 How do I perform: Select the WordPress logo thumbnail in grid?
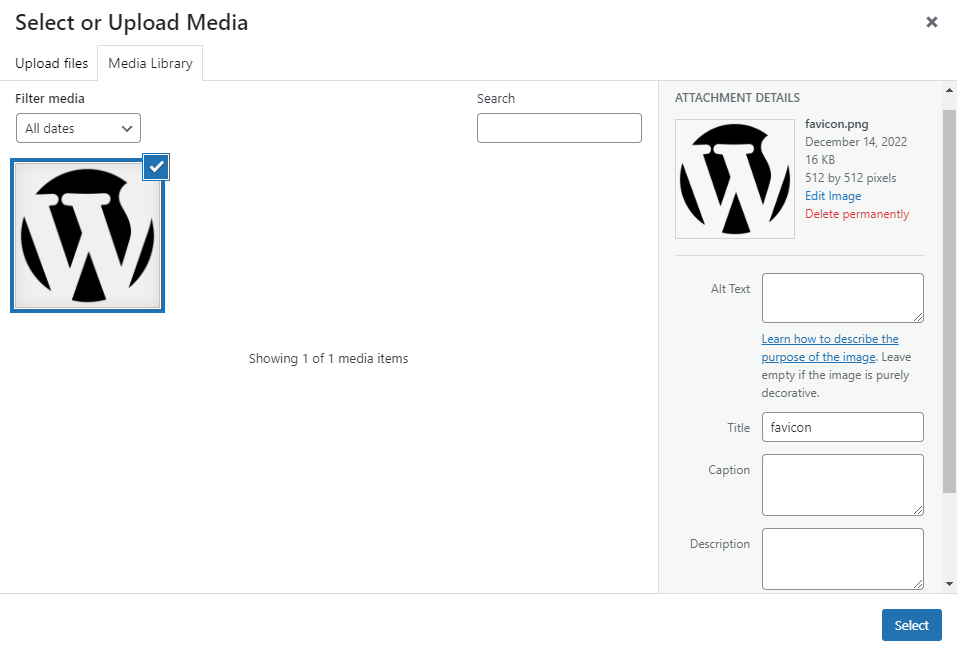[87, 236]
